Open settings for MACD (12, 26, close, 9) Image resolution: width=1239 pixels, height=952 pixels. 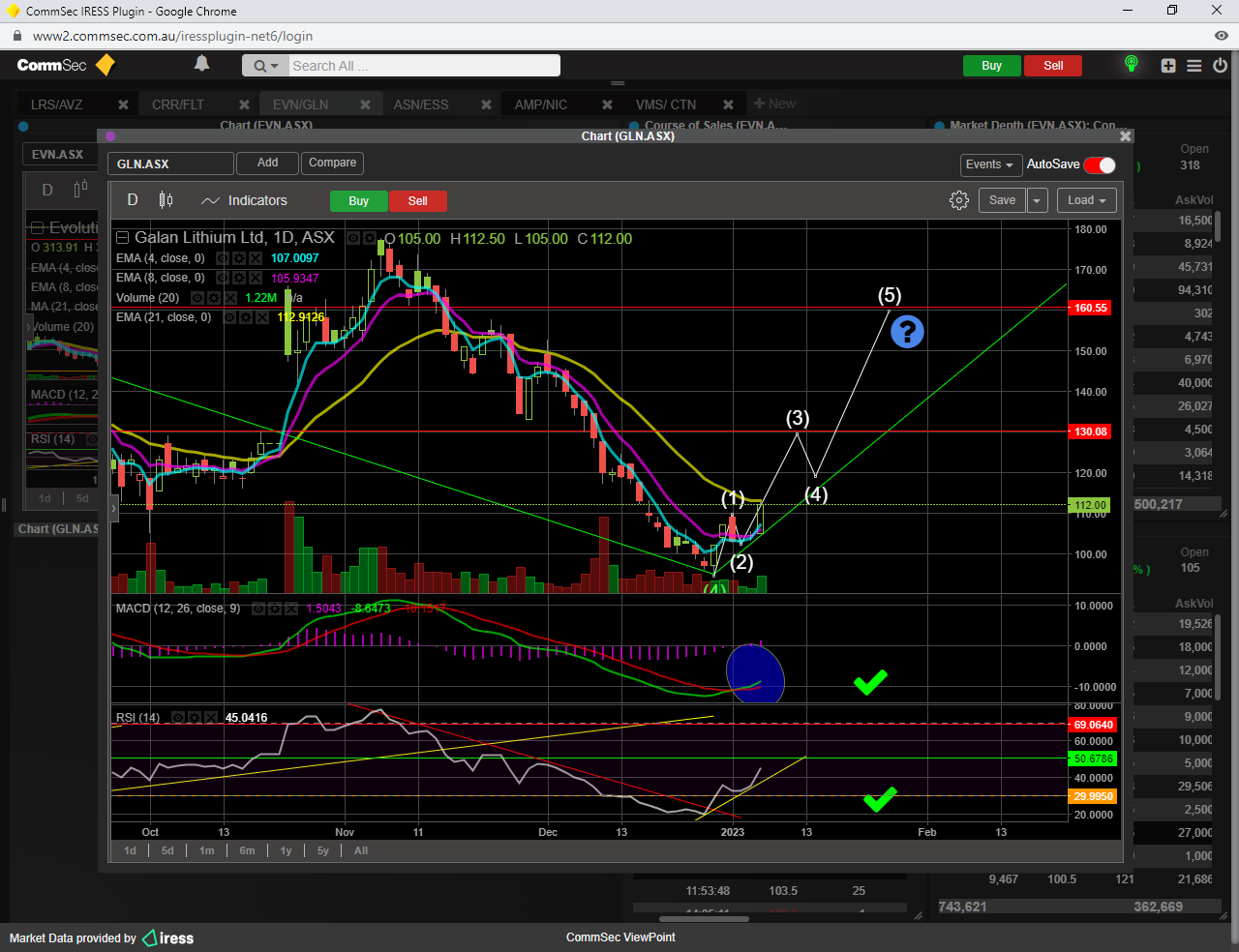[275, 609]
